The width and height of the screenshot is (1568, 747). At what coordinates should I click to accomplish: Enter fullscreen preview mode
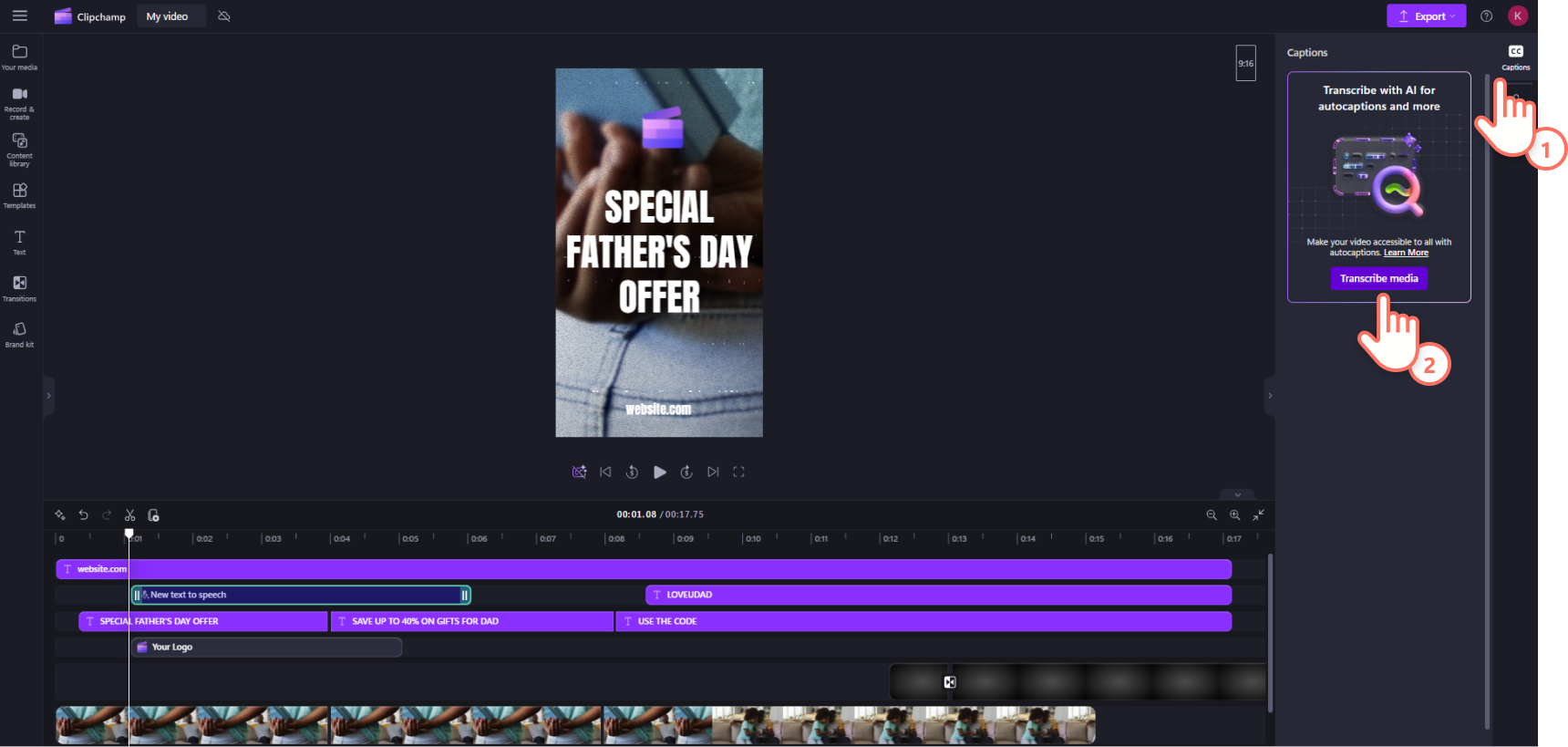739,472
